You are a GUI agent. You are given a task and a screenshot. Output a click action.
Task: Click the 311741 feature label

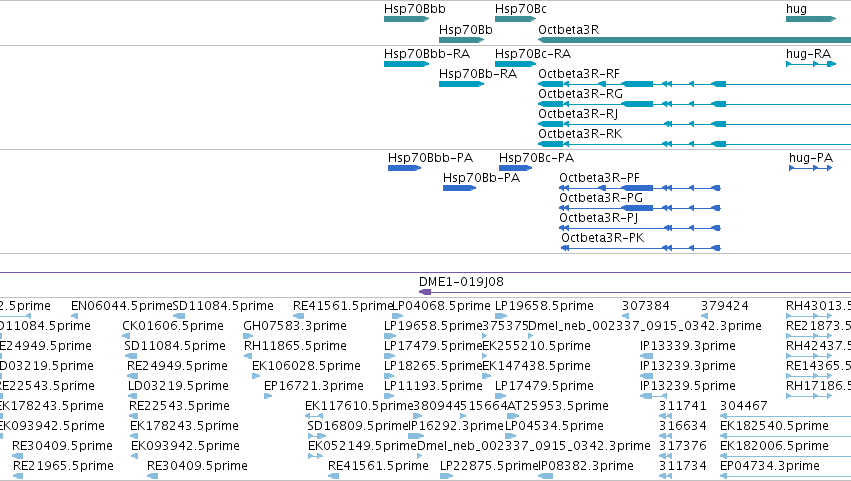tap(683, 406)
